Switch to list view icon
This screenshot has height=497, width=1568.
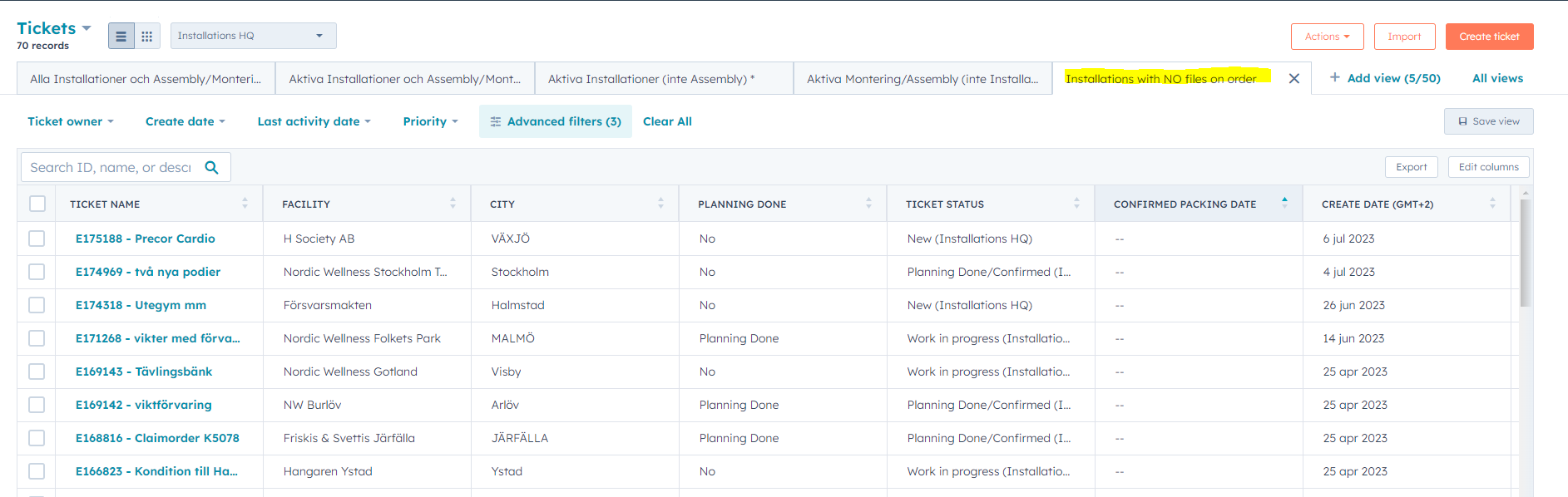121,36
